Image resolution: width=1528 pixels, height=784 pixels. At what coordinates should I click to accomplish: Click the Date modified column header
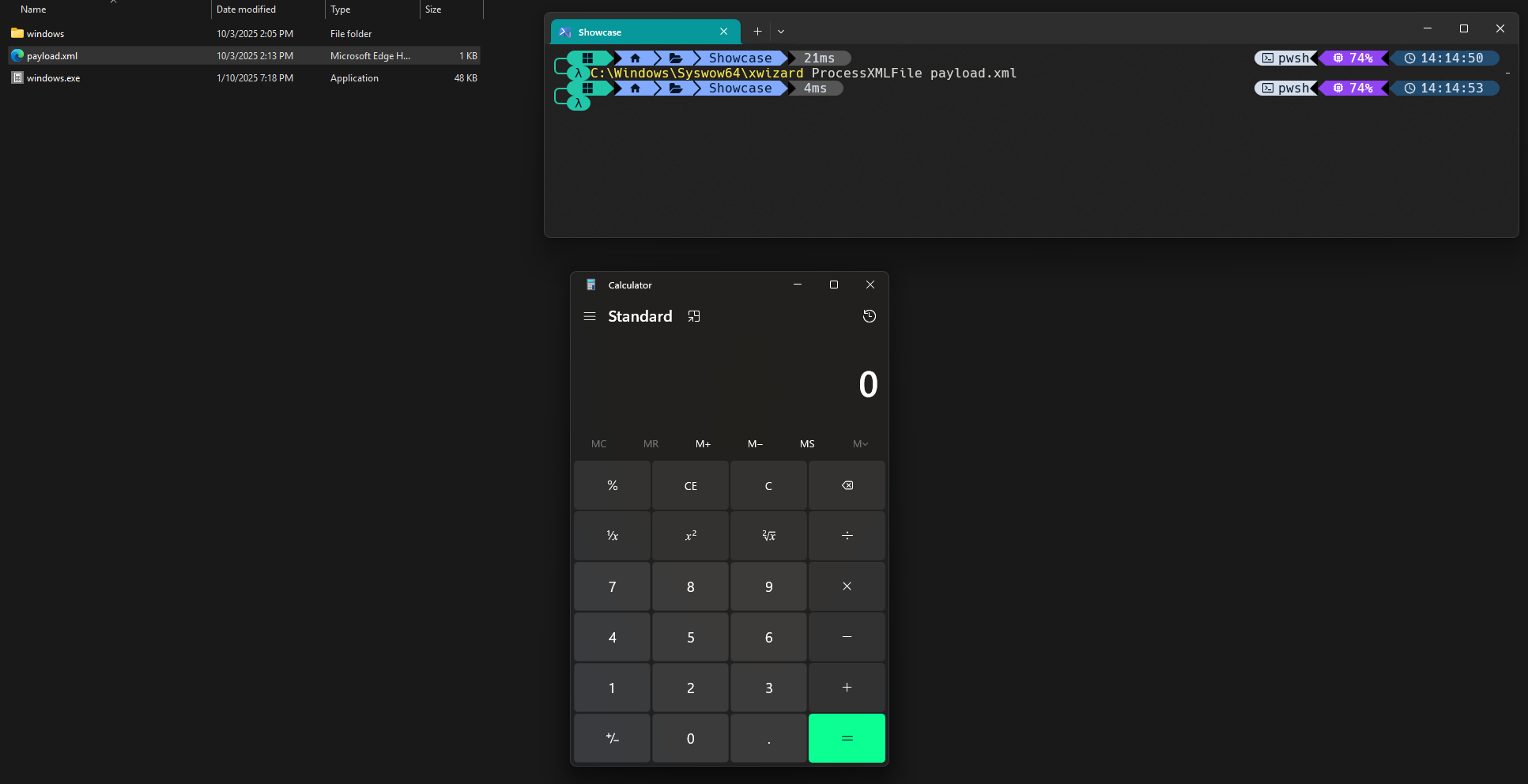click(247, 9)
